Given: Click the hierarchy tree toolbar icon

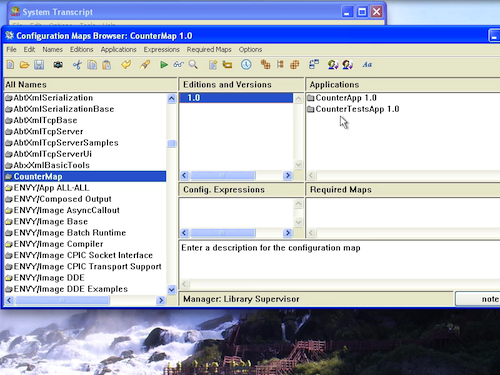Looking at the screenshot, I should (280, 64).
